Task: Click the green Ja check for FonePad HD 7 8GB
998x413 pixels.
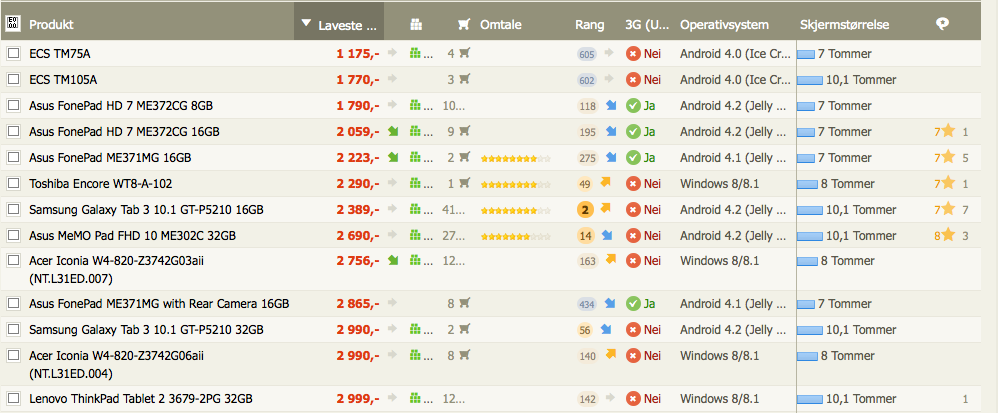Action: 633,106
